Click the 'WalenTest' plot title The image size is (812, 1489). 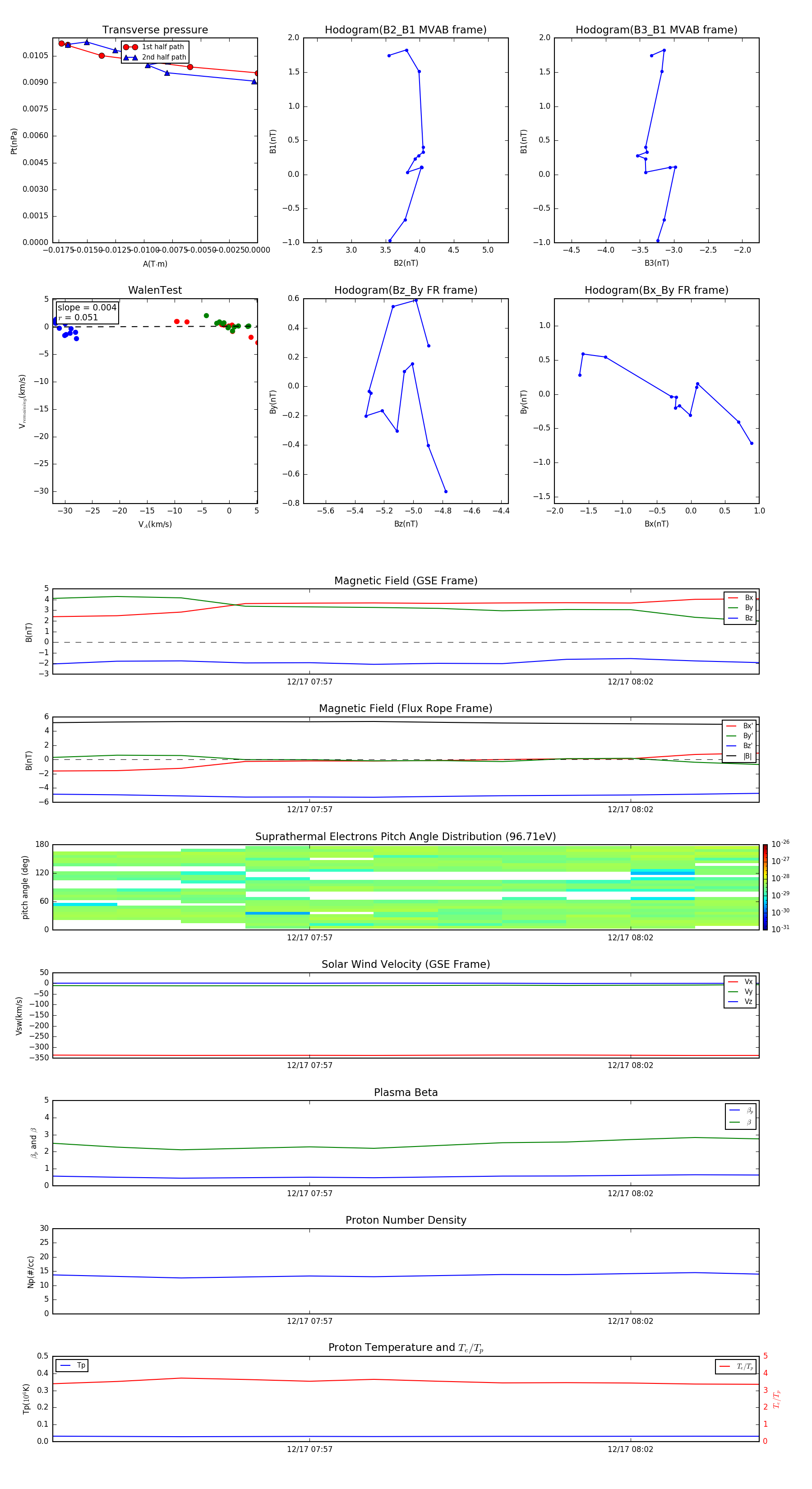(155, 290)
